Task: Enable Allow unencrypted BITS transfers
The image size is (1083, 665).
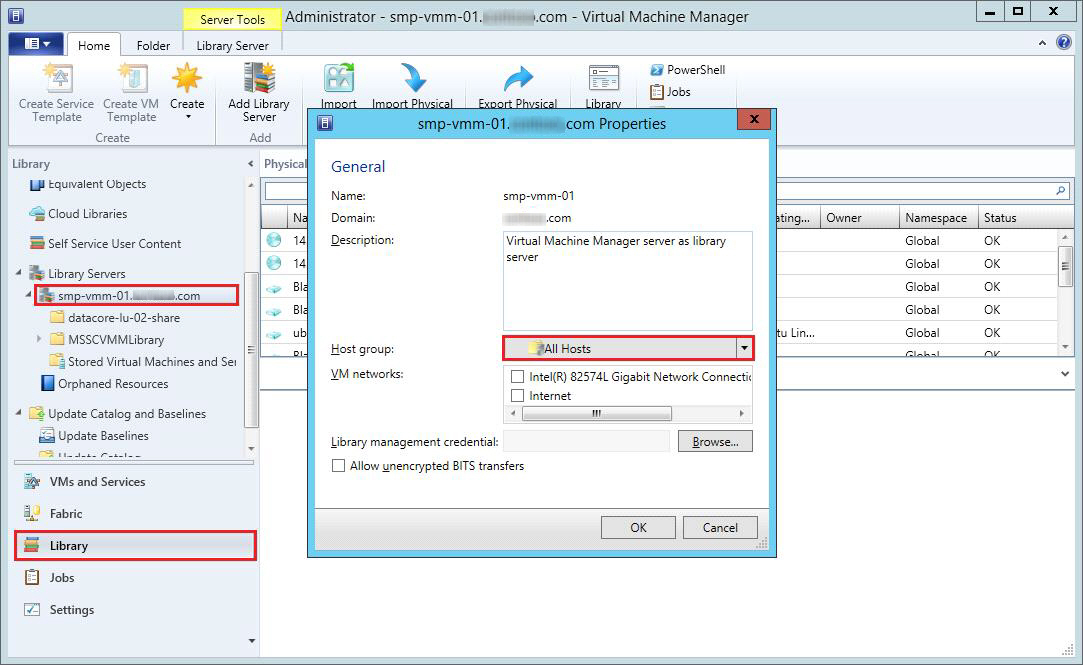Action: click(x=339, y=466)
